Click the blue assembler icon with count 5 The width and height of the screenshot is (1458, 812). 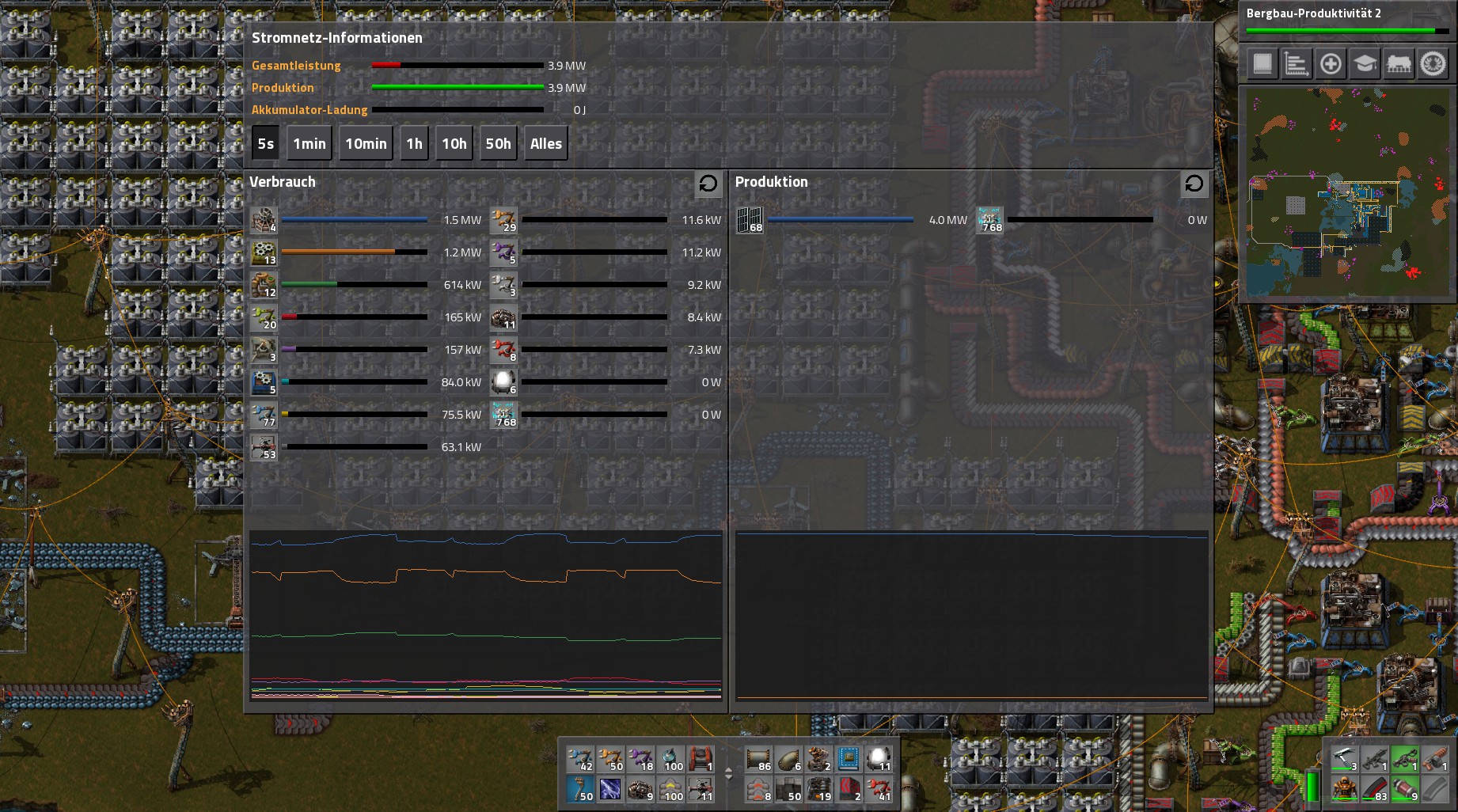[x=264, y=382]
